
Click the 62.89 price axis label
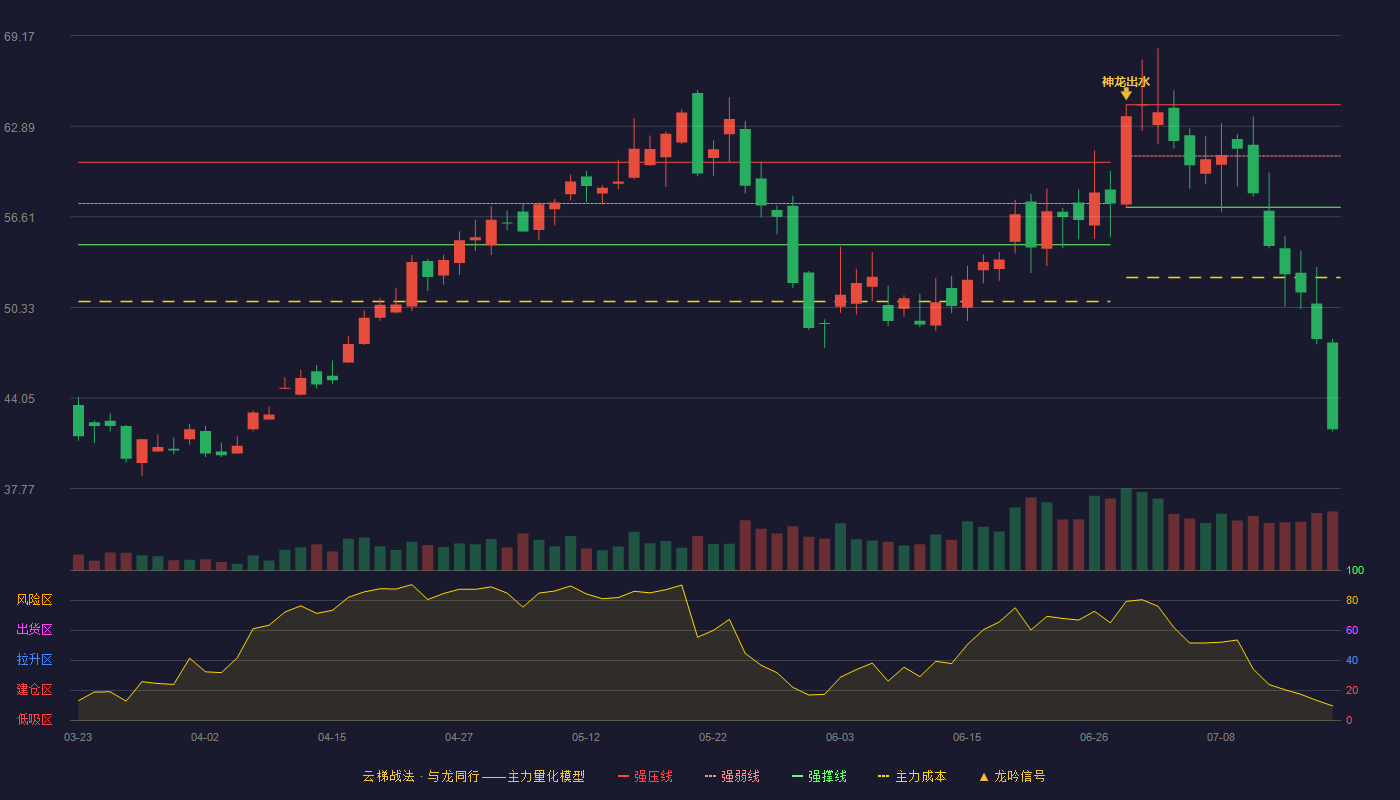[x=19, y=128]
